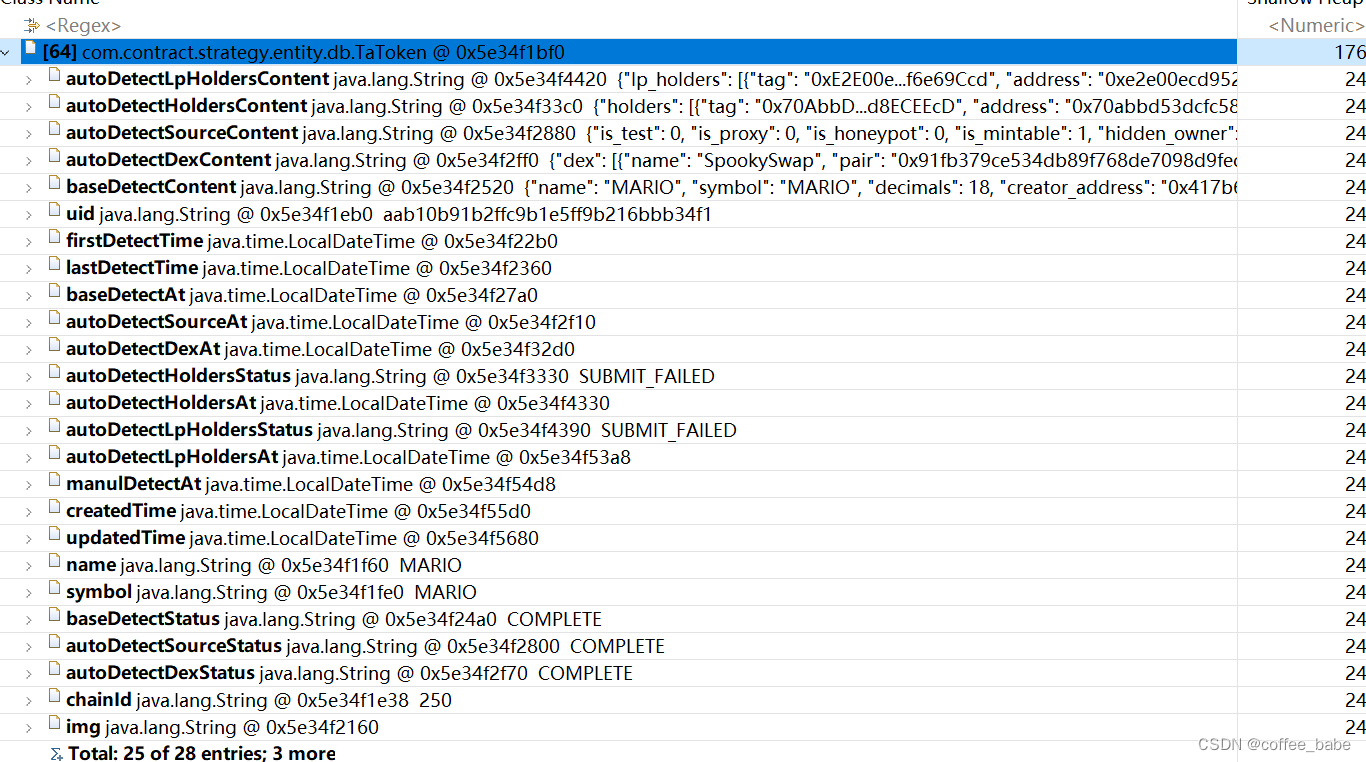Collapse the TaToken @ 0x5e34f1bf0 node

click(x=7, y=52)
